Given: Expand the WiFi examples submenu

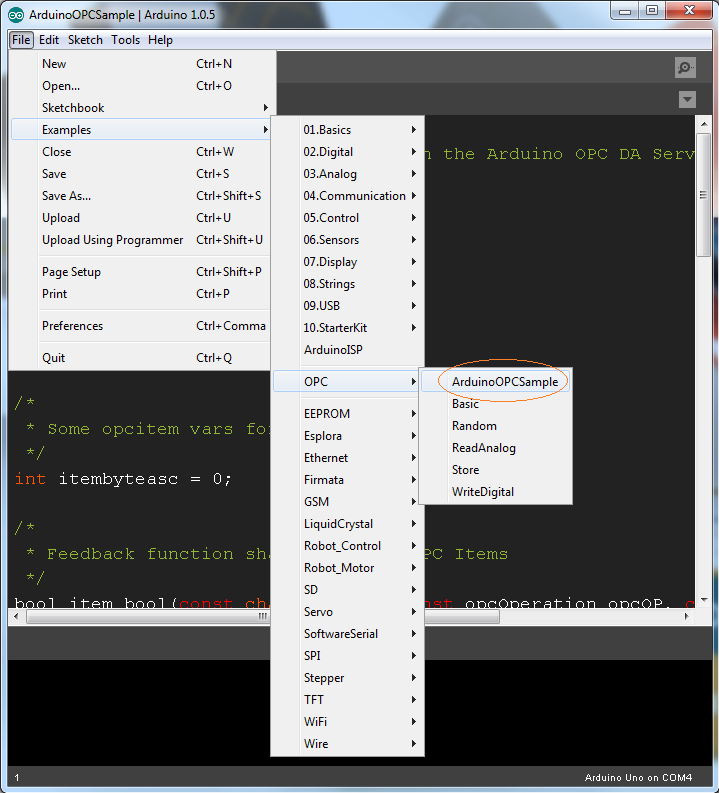Looking at the screenshot, I should click(347, 722).
